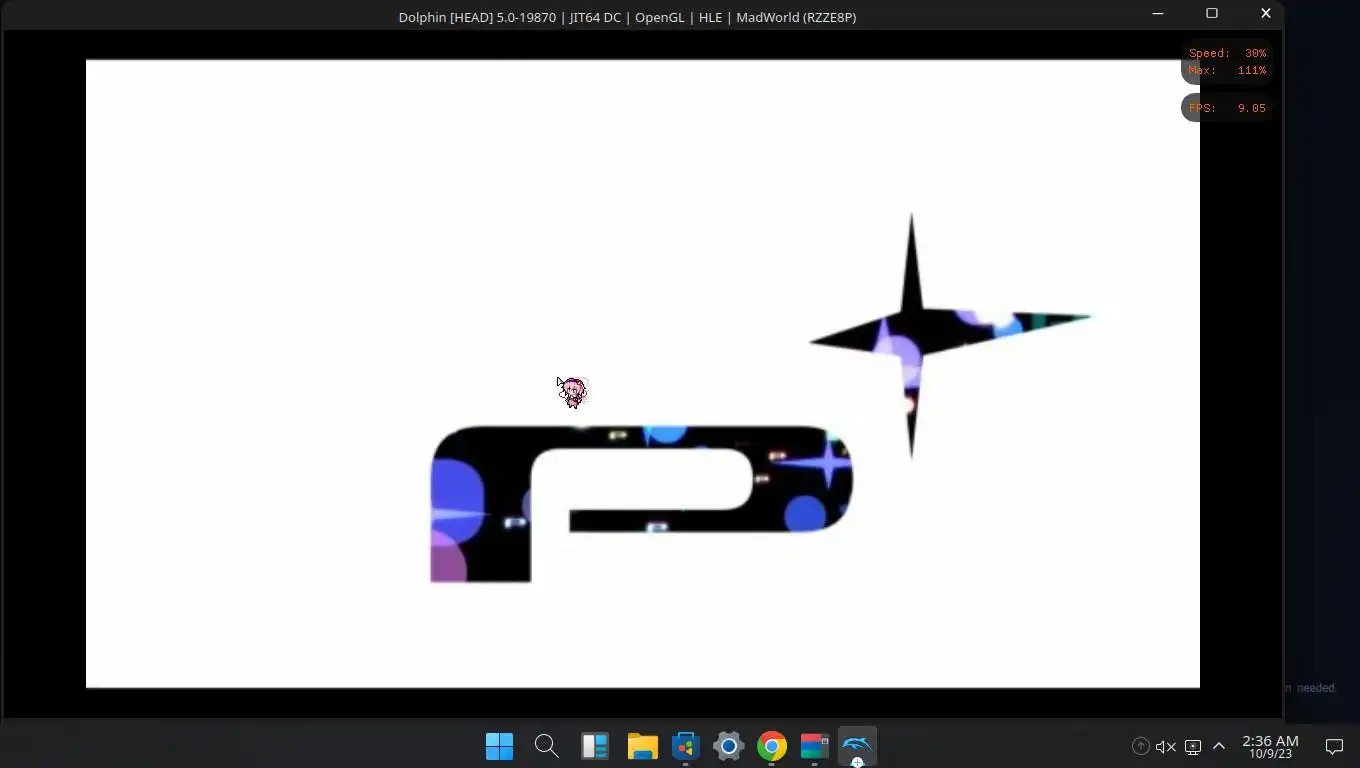1360x768 pixels.
Task: Open the Windows Start menu
Action: click(x=499, y=746)
